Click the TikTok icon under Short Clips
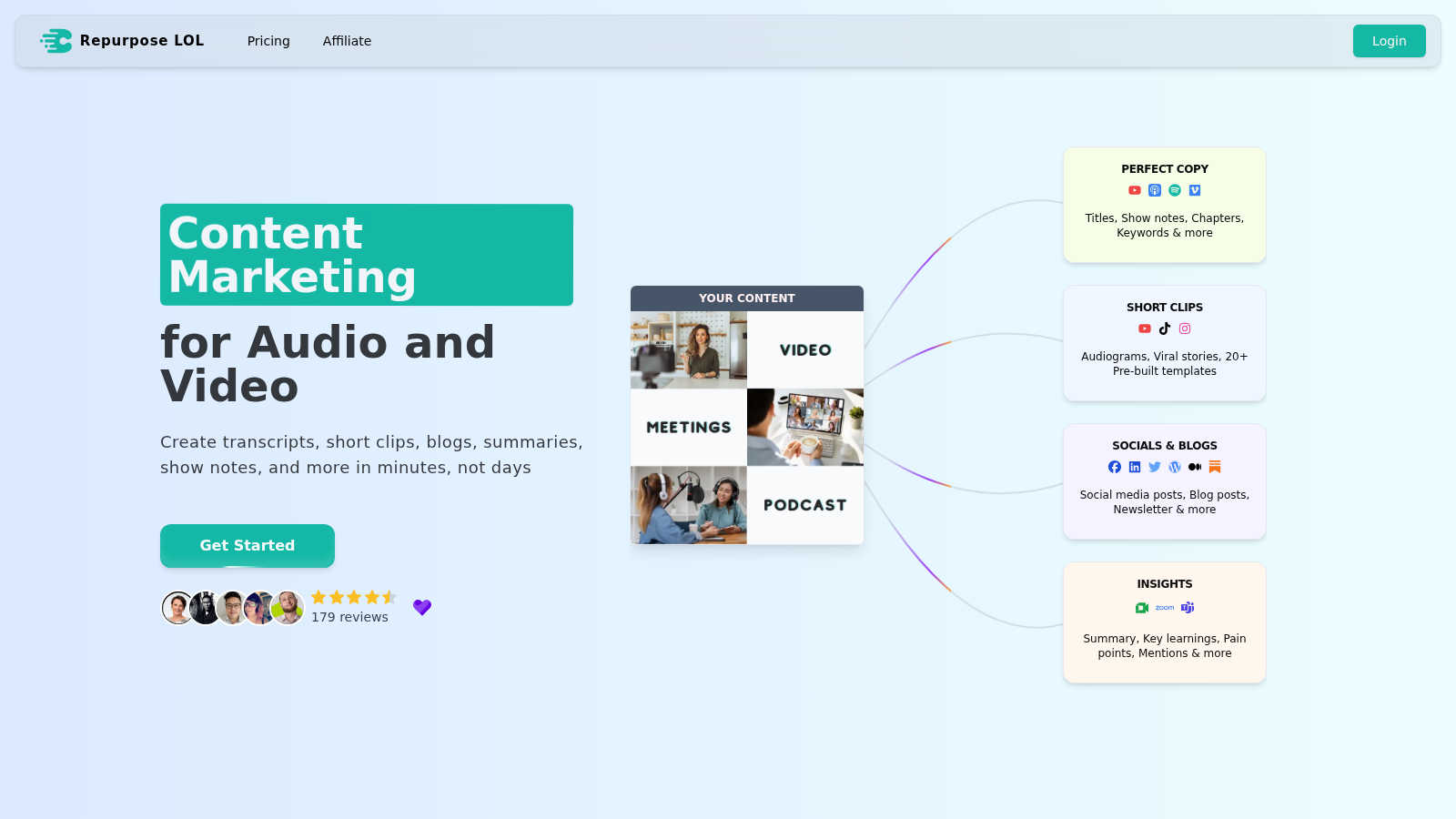 [1165, 329]
